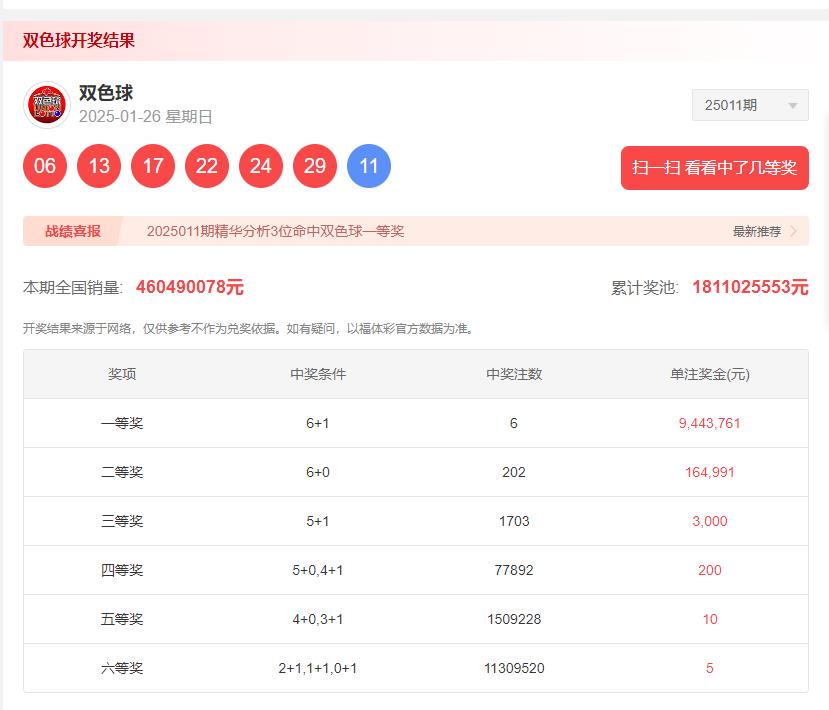Open the 25011期 issue dropdown
This screenshot has width=829, height=710.
(x=750, y=105)
